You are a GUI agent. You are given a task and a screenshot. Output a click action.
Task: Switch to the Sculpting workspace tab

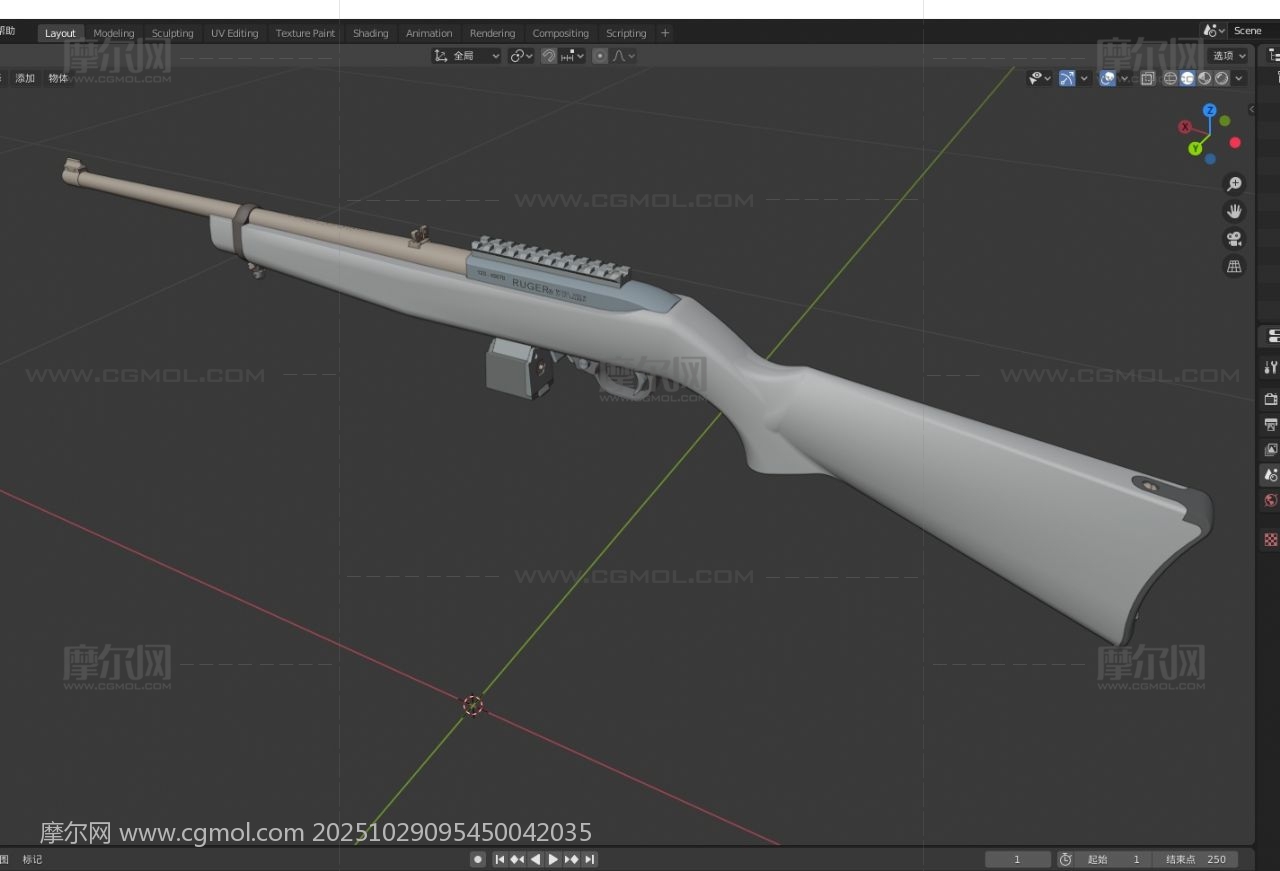(x=172, y=33)
